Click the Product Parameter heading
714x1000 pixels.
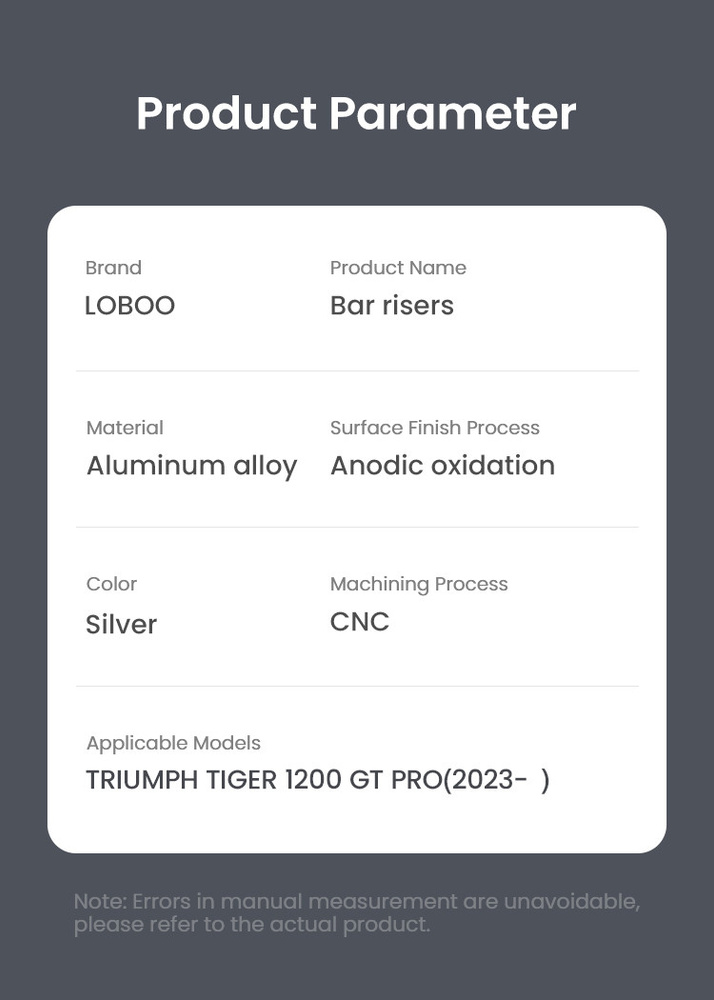pyautogui.click(x=356, y=113)
